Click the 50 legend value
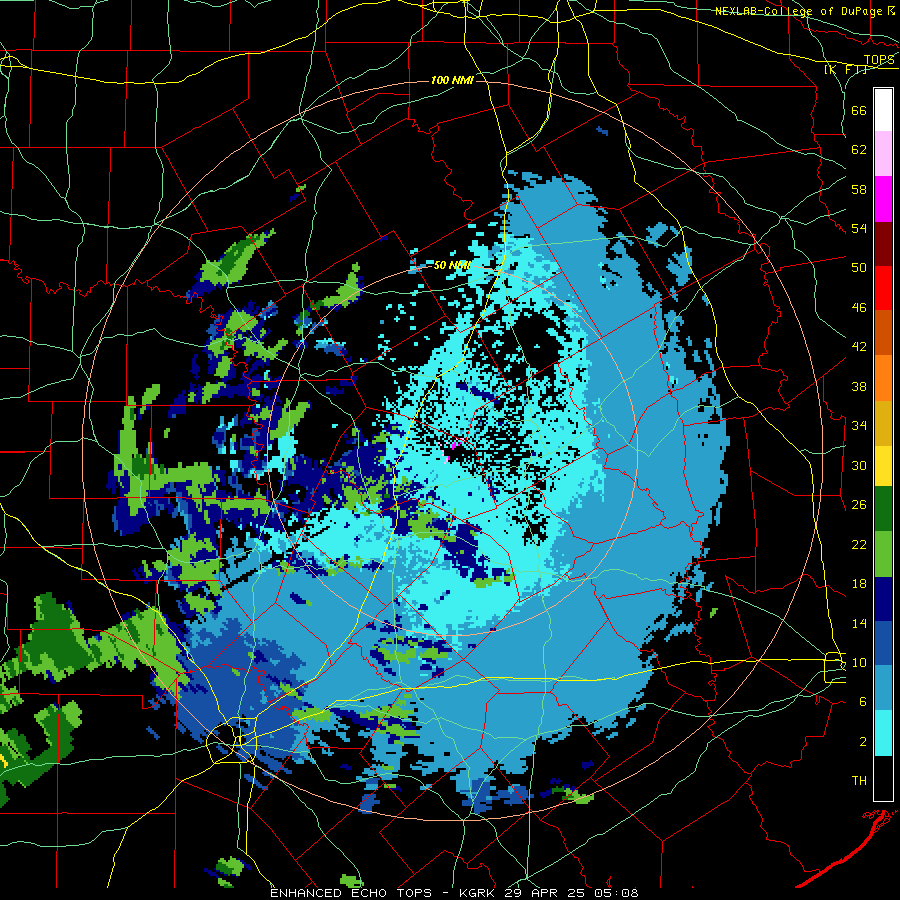The image size is (900, 900). coord(859,267)
